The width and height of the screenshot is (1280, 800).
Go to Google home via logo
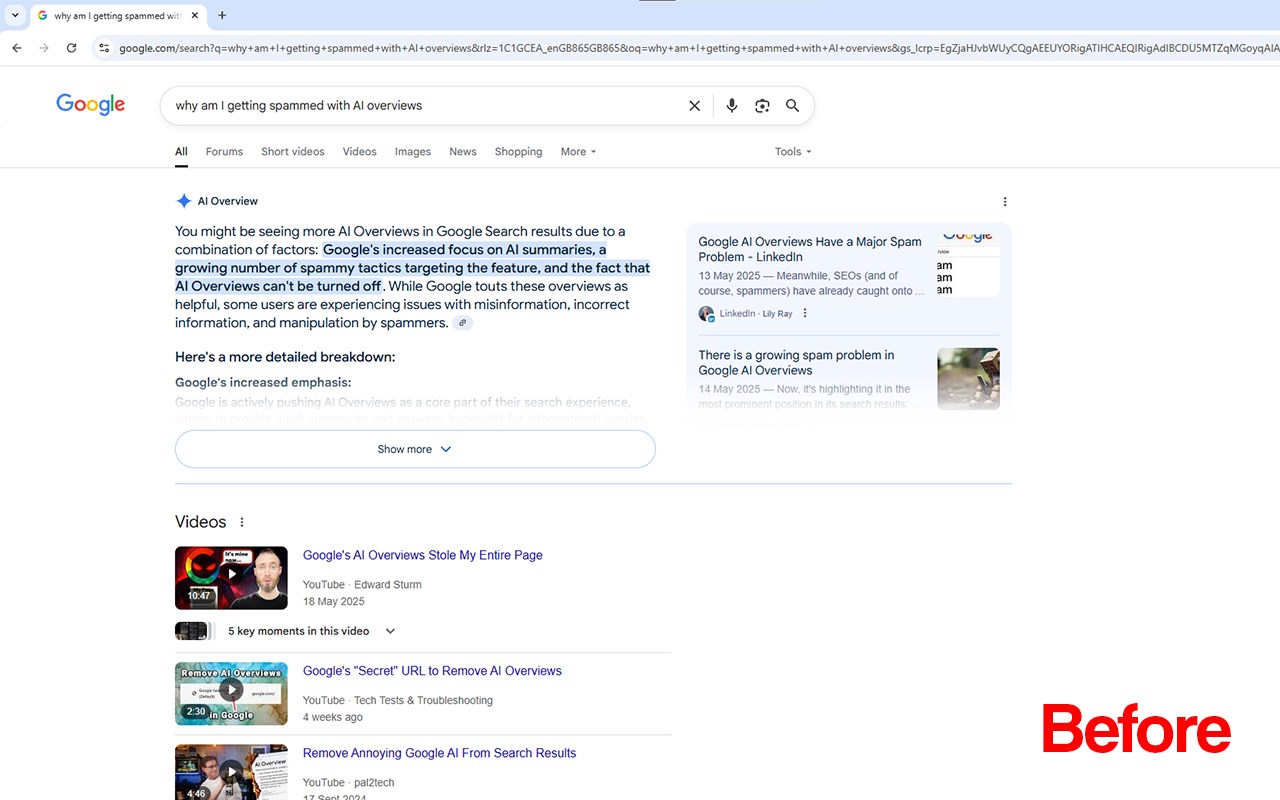coord(91,105)
